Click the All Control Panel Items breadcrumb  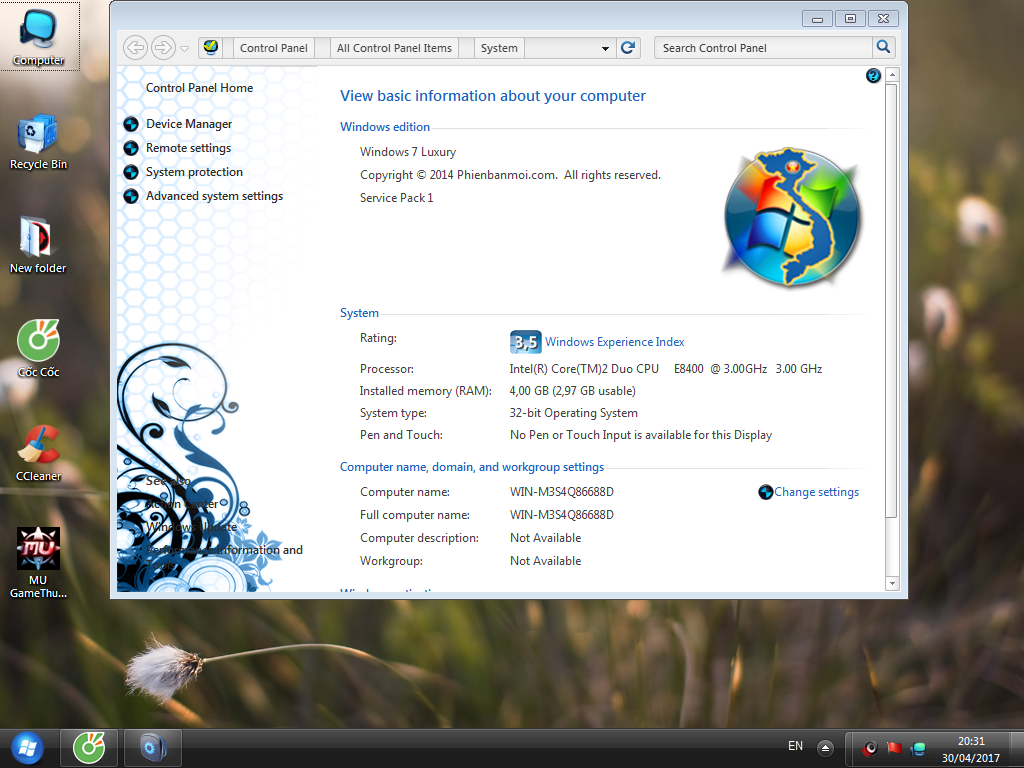click(394, 48)
